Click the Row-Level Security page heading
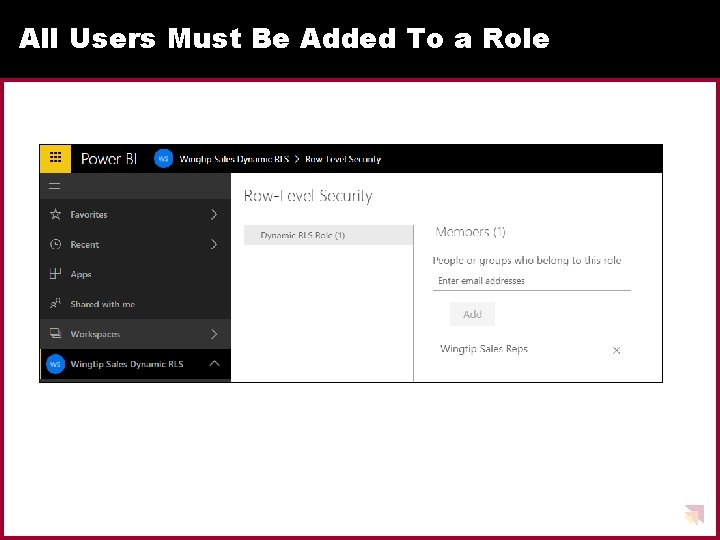This screenshot has width=720, height=540. tap(308, 196)
